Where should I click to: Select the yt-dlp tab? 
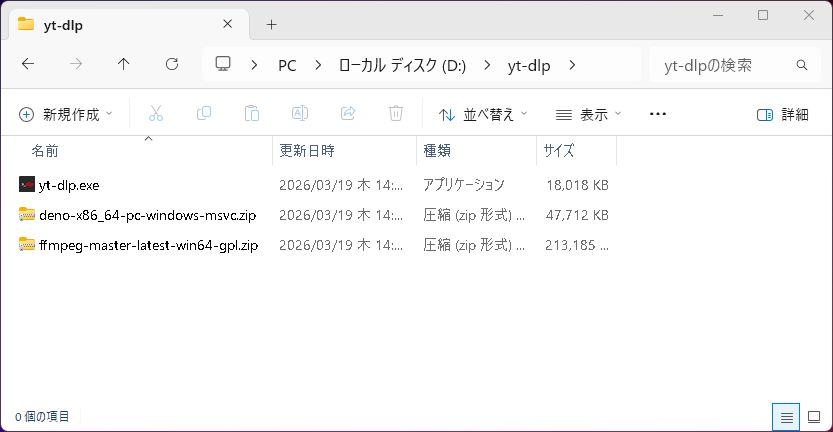point(128,24)
